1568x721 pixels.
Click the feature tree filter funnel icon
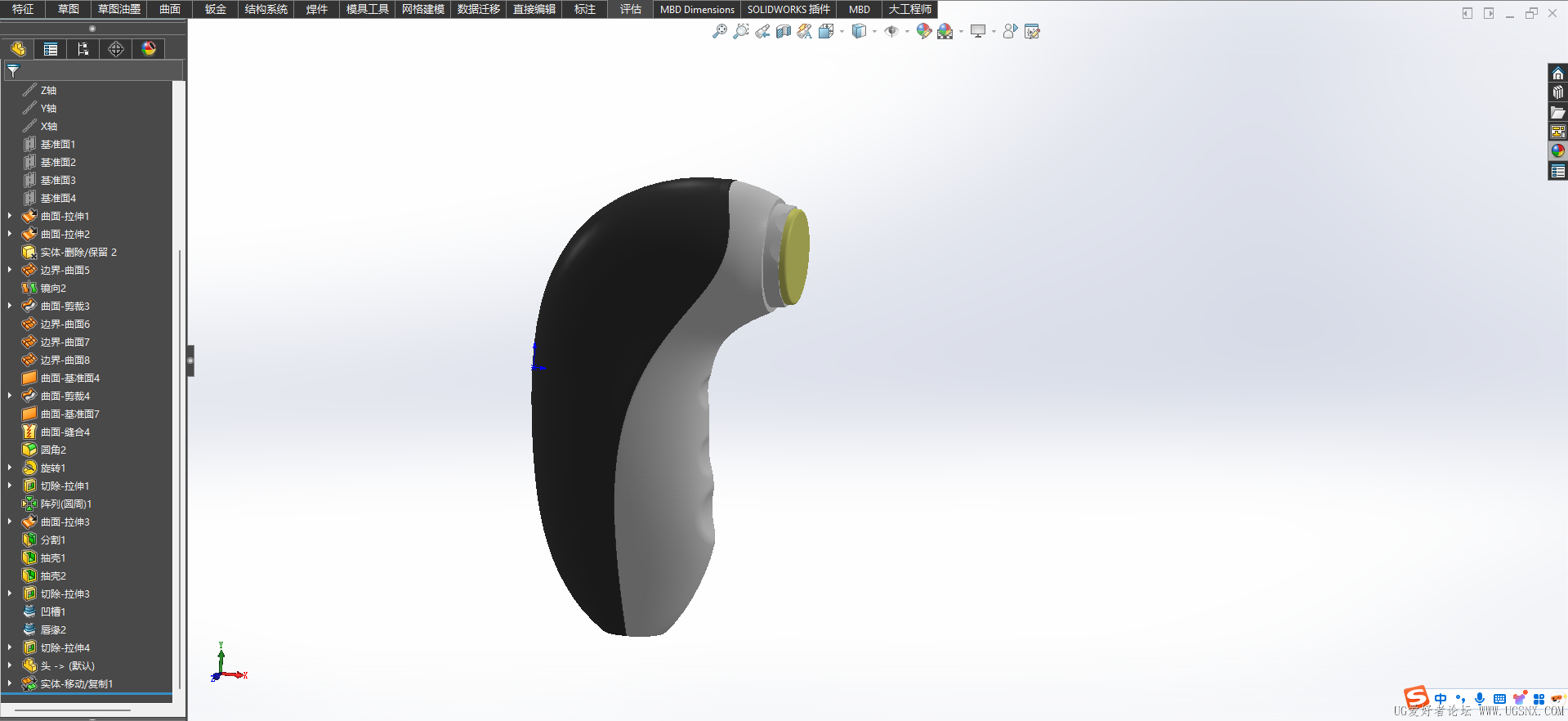point(14,71)
